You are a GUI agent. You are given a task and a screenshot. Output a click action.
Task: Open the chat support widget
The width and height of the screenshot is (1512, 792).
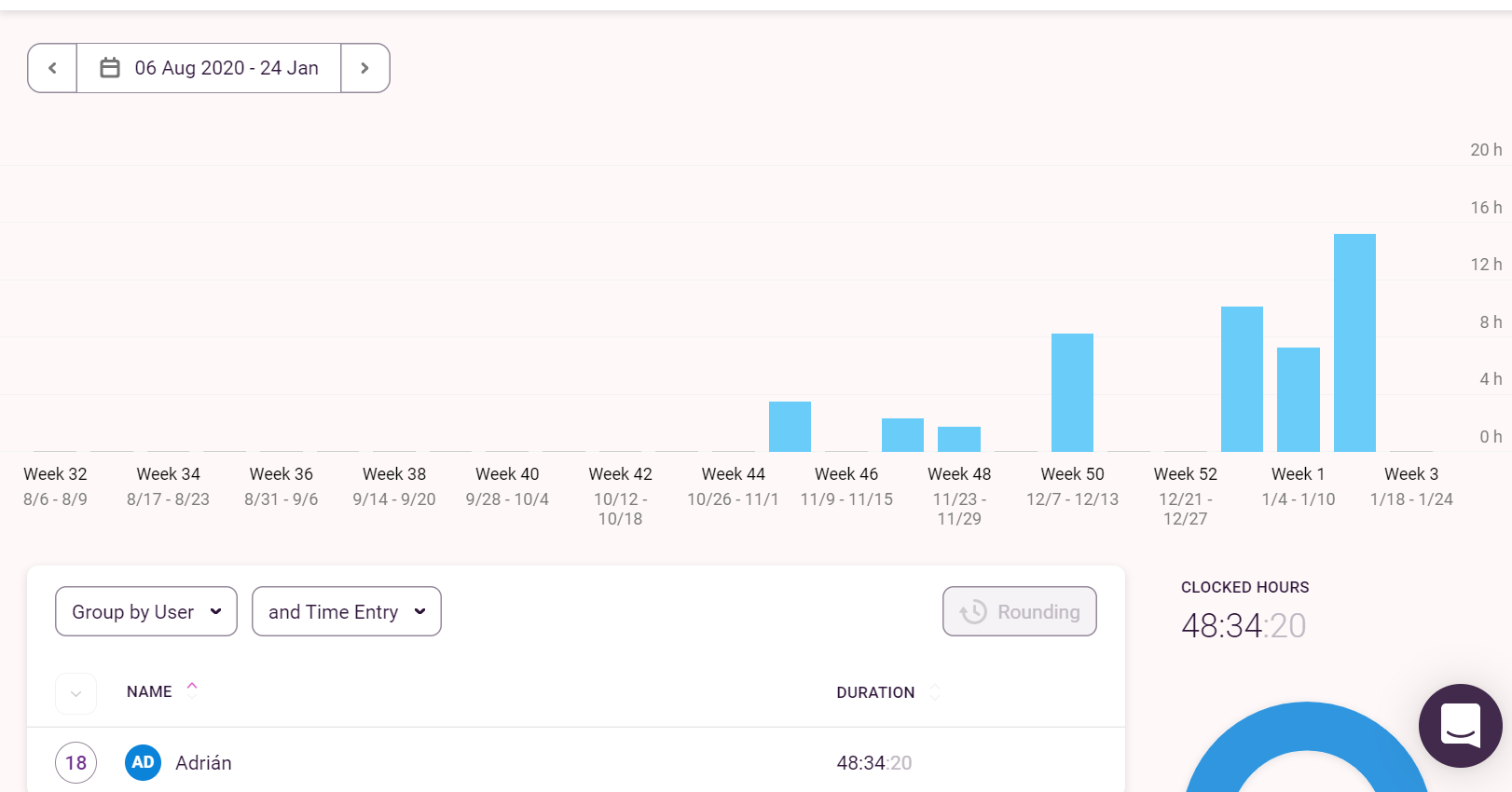[1460, 726]
